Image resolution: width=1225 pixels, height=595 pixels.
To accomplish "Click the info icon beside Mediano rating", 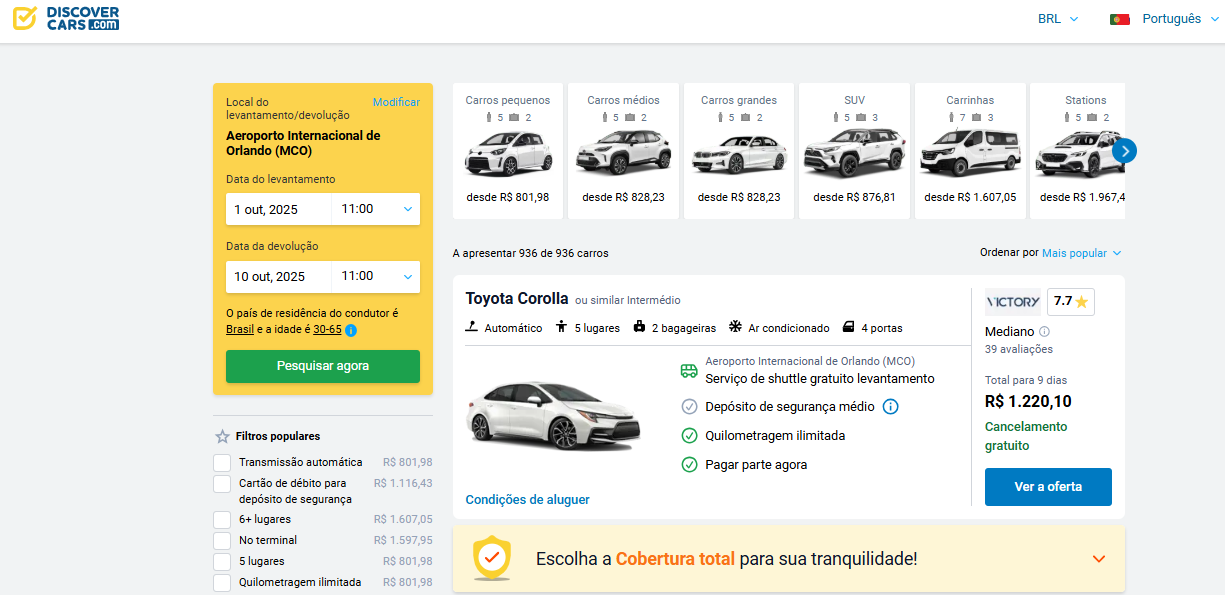I will 1044,331.
